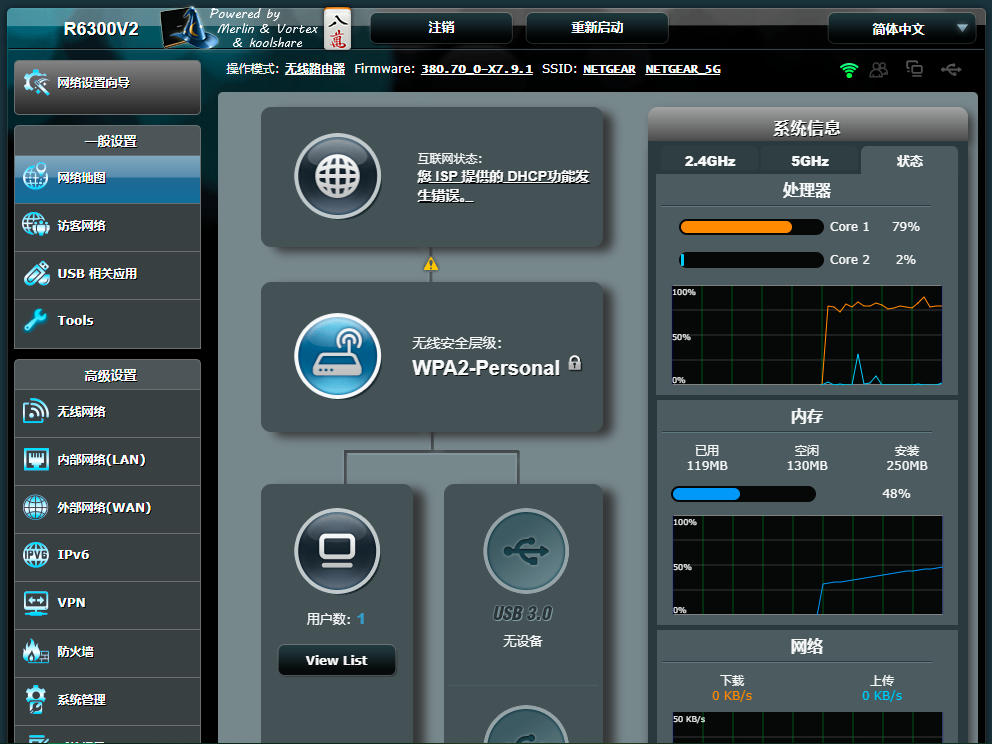Click the 注销 logout button

[441, 28]
